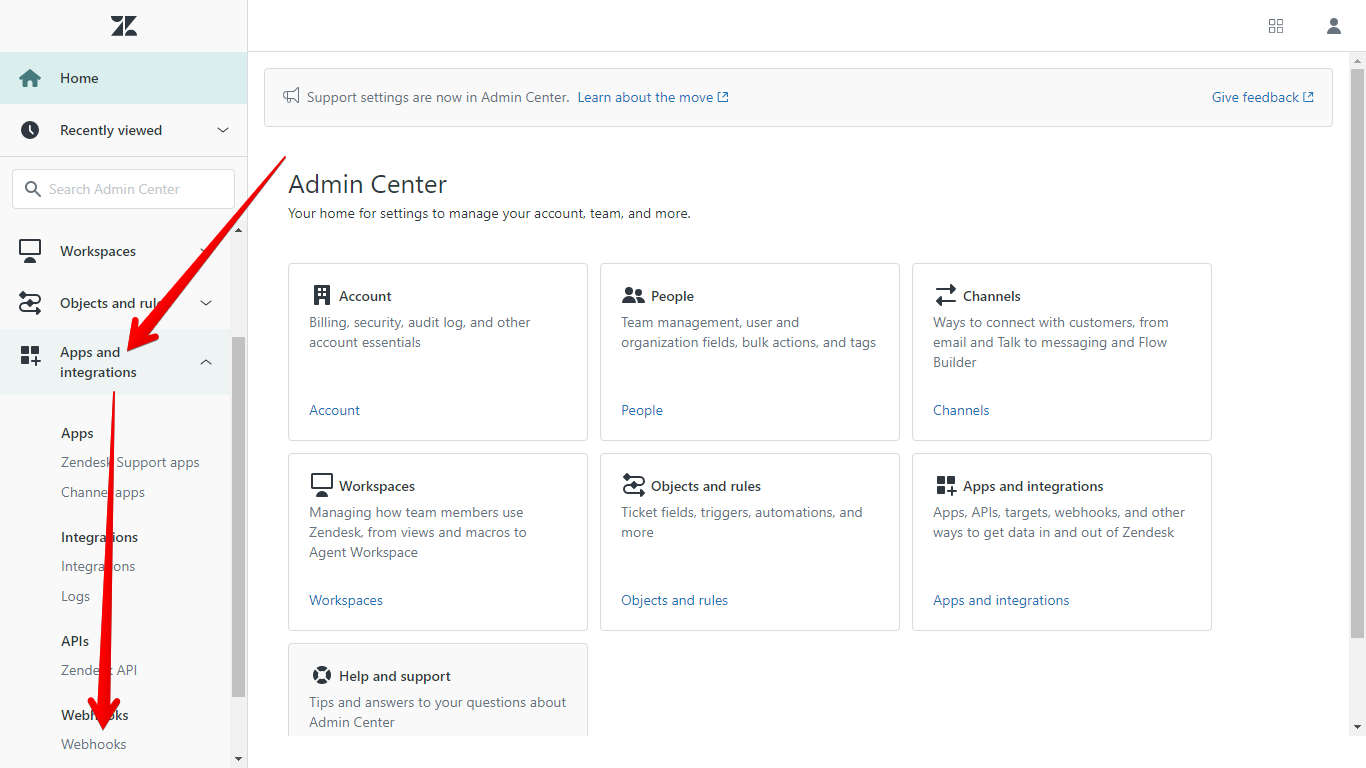Click the Workspaces card monitor icon

[321, 485]
